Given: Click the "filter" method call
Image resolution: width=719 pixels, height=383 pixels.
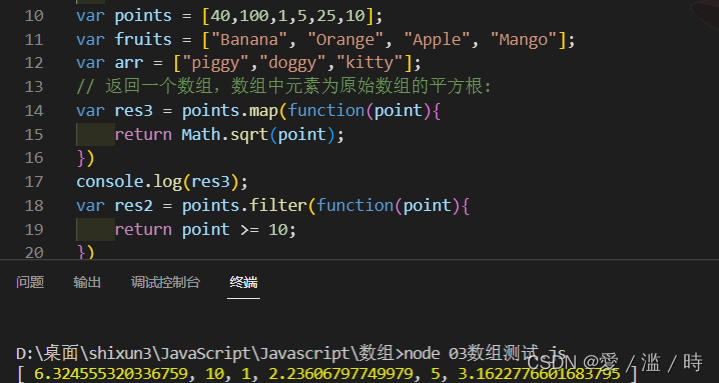Looking at the screenshot, I should [x=278, y=205].
